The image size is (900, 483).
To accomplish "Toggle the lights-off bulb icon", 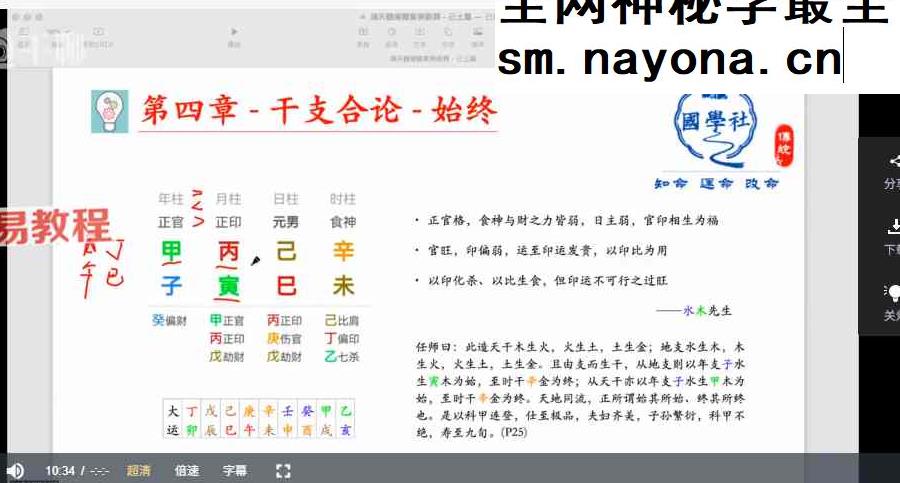I will point(894,292).
